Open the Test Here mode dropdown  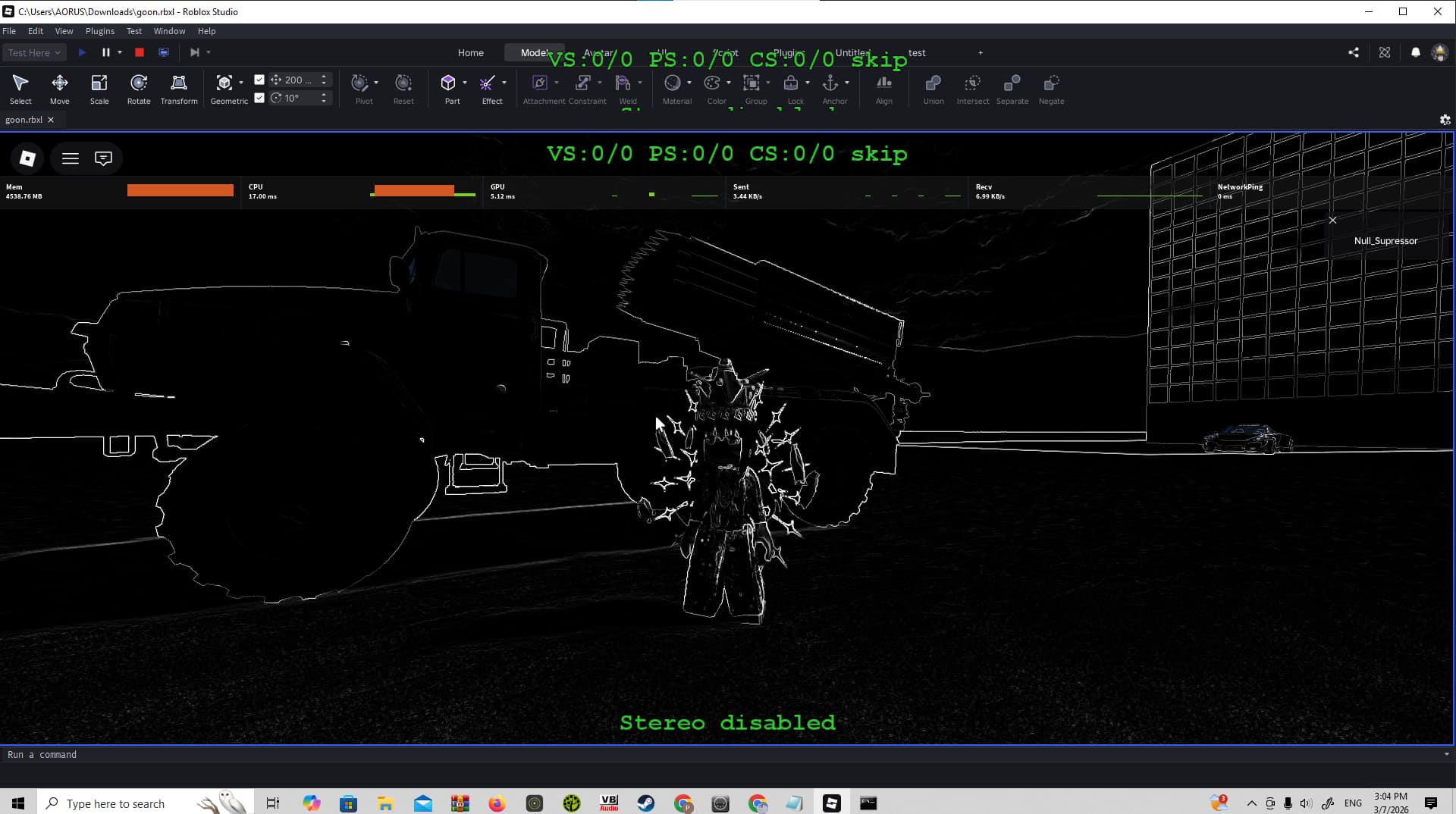point(34,52)
